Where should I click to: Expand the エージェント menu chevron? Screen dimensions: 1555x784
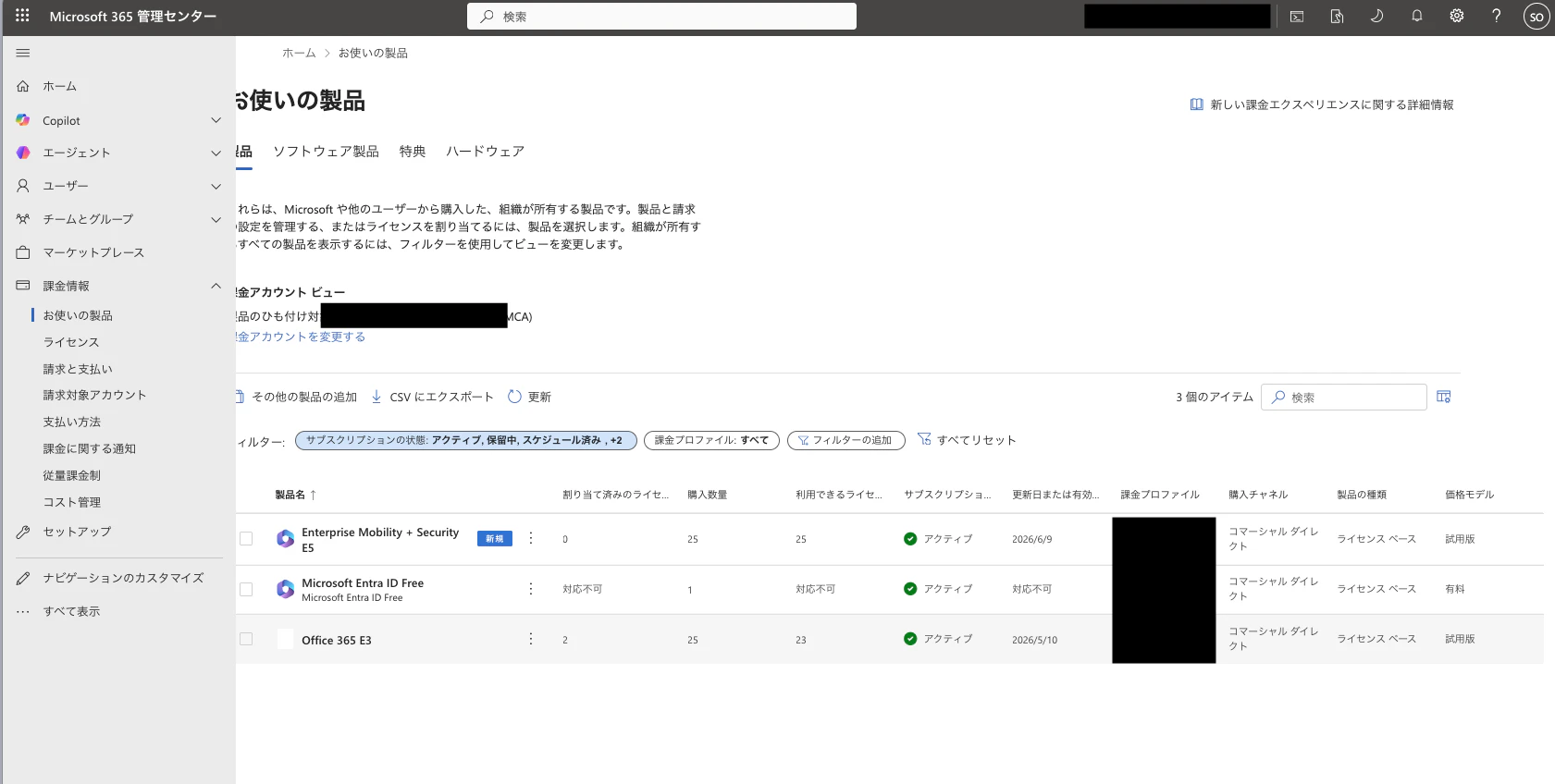click(216, 153)
